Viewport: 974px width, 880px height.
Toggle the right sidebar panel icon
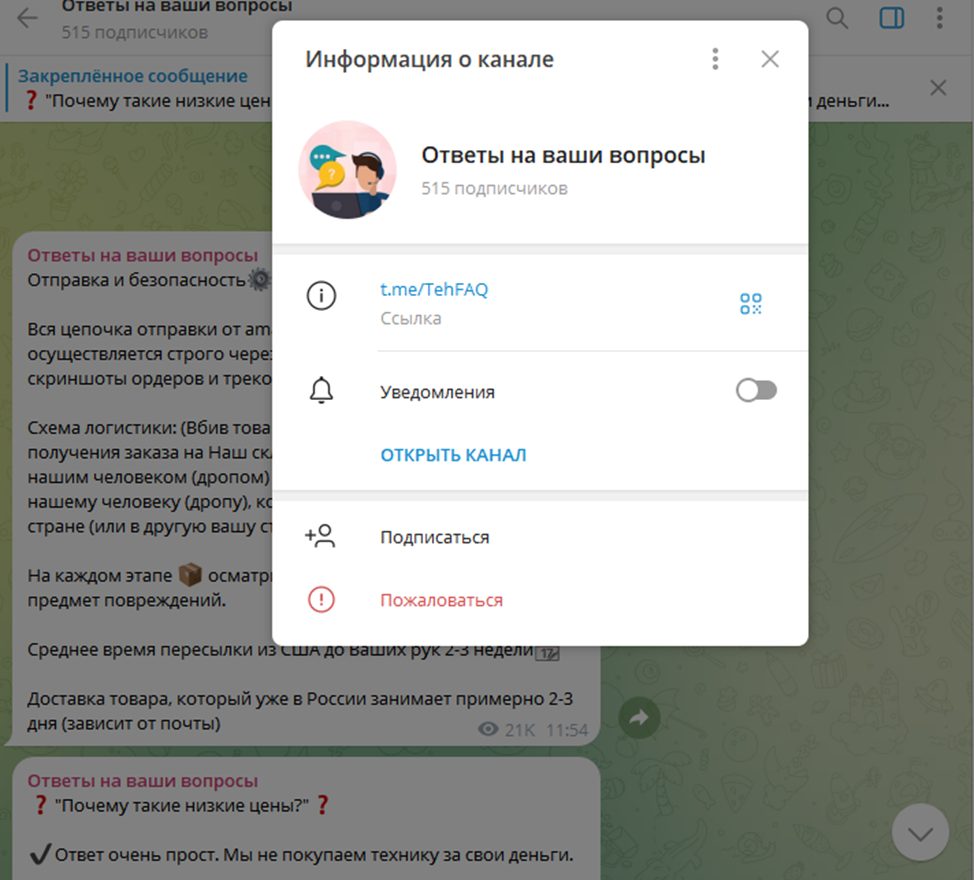891,17
